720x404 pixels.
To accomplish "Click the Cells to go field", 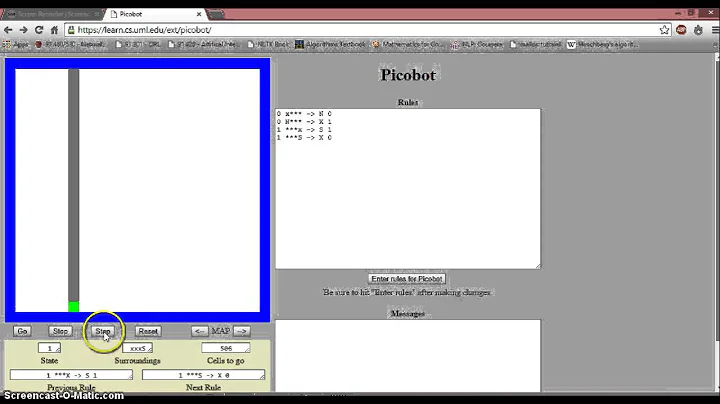I will (225, 348).
